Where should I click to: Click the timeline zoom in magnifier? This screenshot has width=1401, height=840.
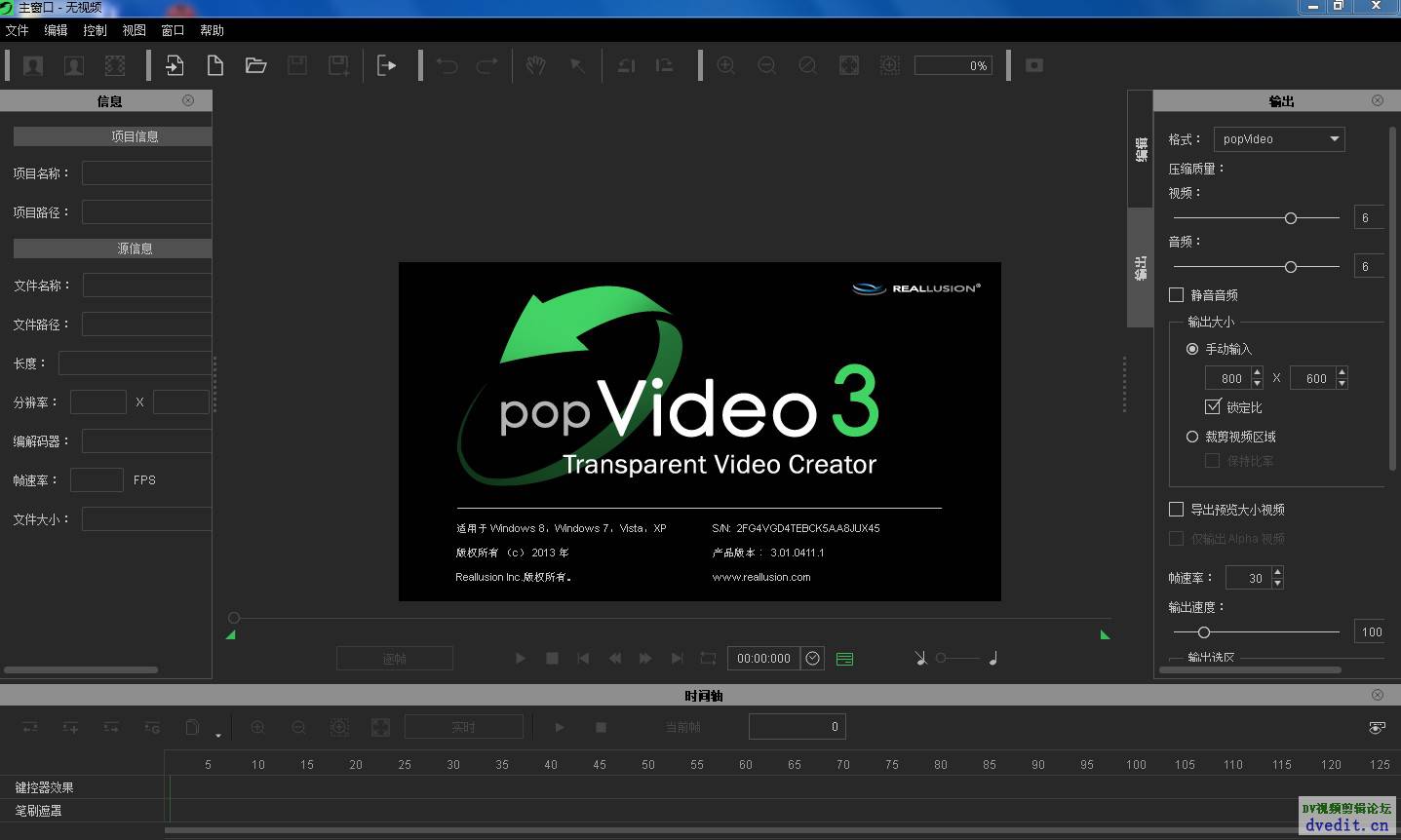point(258,727)
